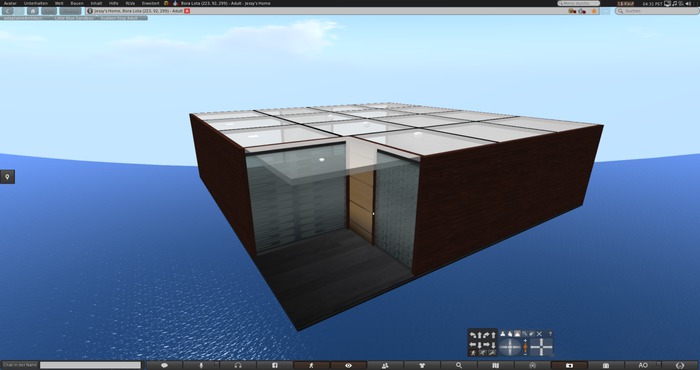Select fly mode in movement controls
This screenshot has width=700, height=370.
(492, 353)
